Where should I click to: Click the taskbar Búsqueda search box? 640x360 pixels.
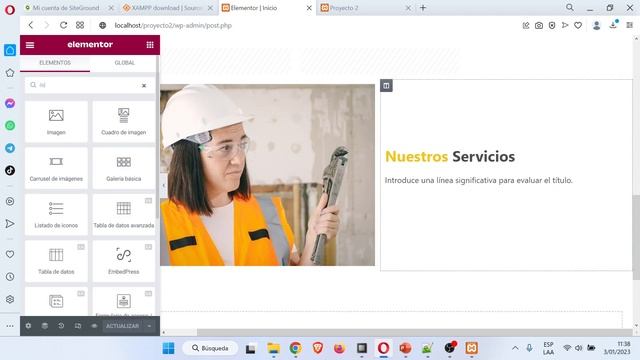coord(210,348)
